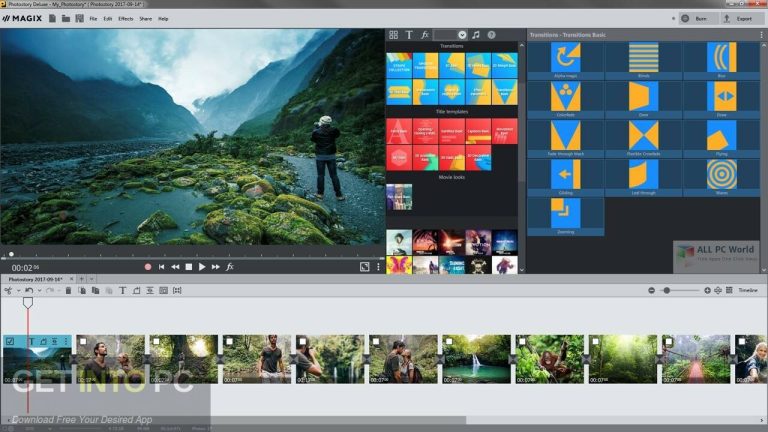Click the rewind button
The image size is (768, 432).
pos(175,267)
